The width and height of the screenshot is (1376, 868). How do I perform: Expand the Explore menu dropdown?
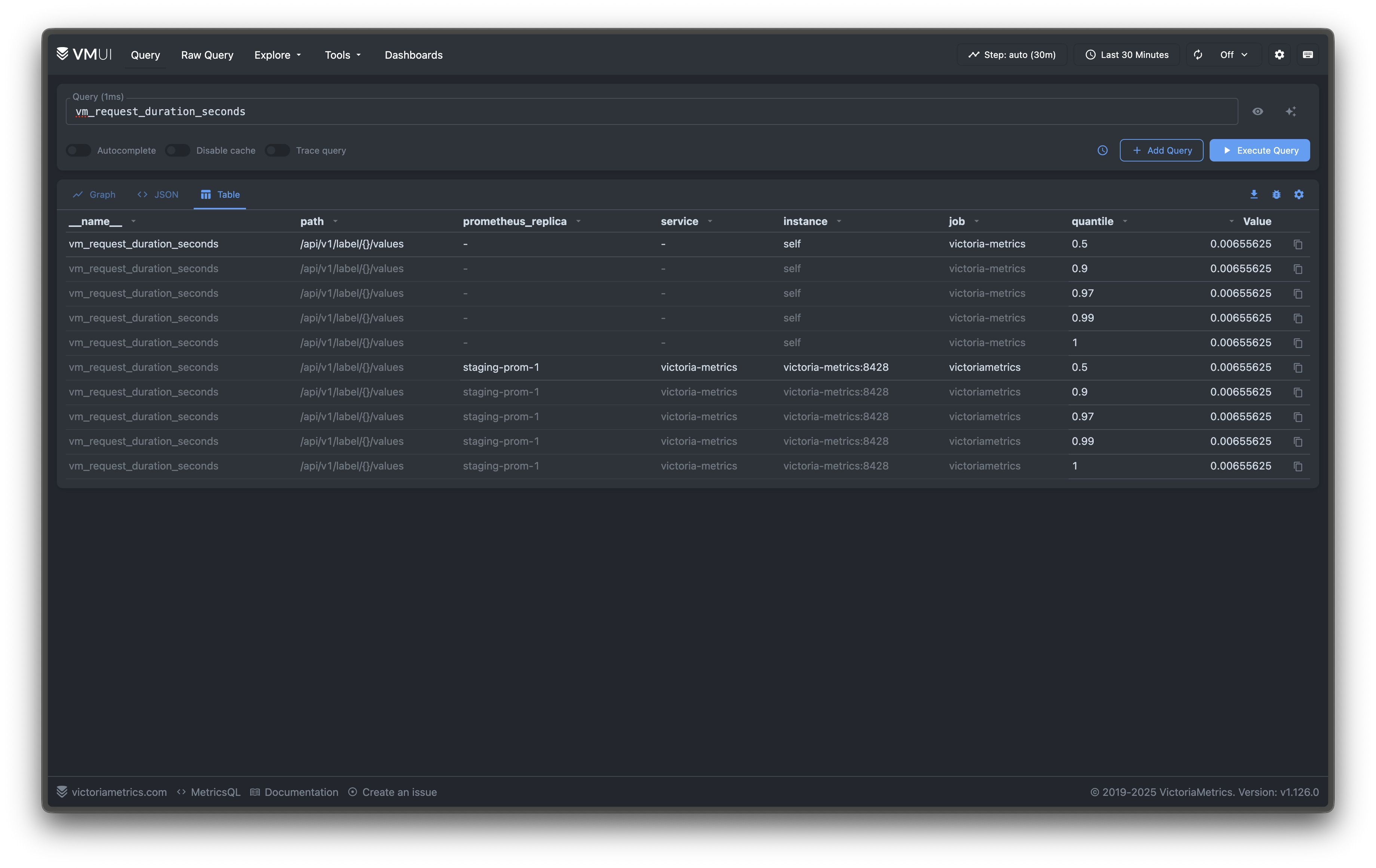coord(278,55)
